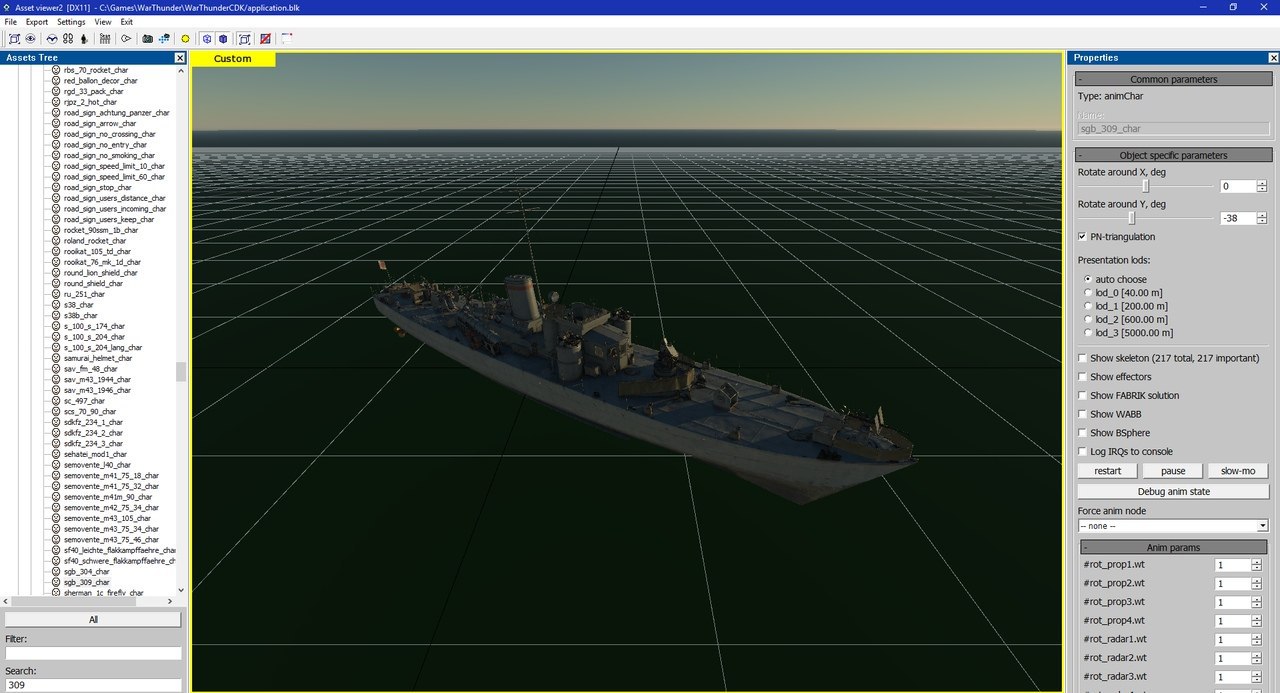Image resolution: width=1280 pixels, height=693 pixels.
Task: Click the Custom viewport label tab
Action: click(233, 59)
